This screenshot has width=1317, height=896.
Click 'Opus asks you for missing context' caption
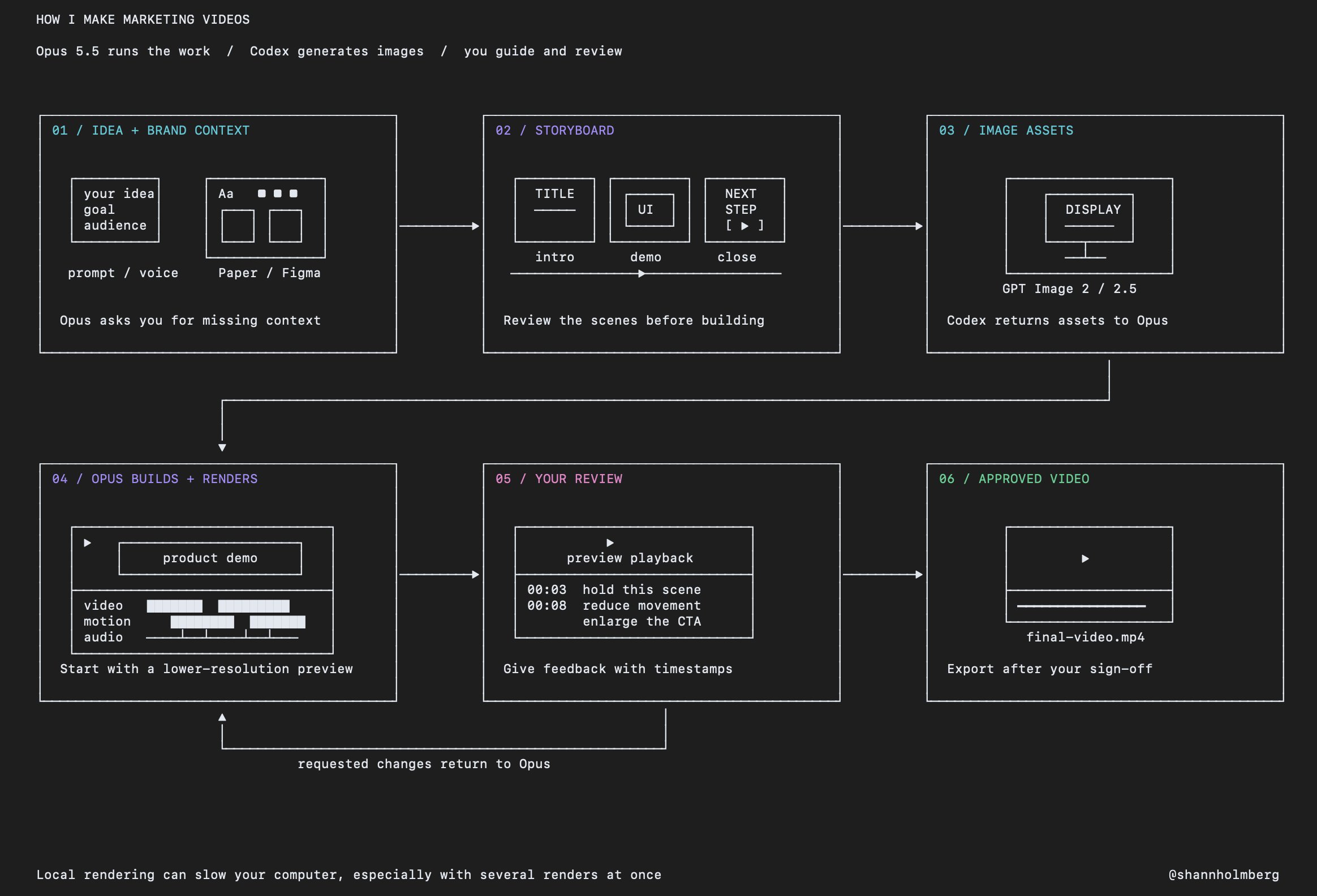191,321
